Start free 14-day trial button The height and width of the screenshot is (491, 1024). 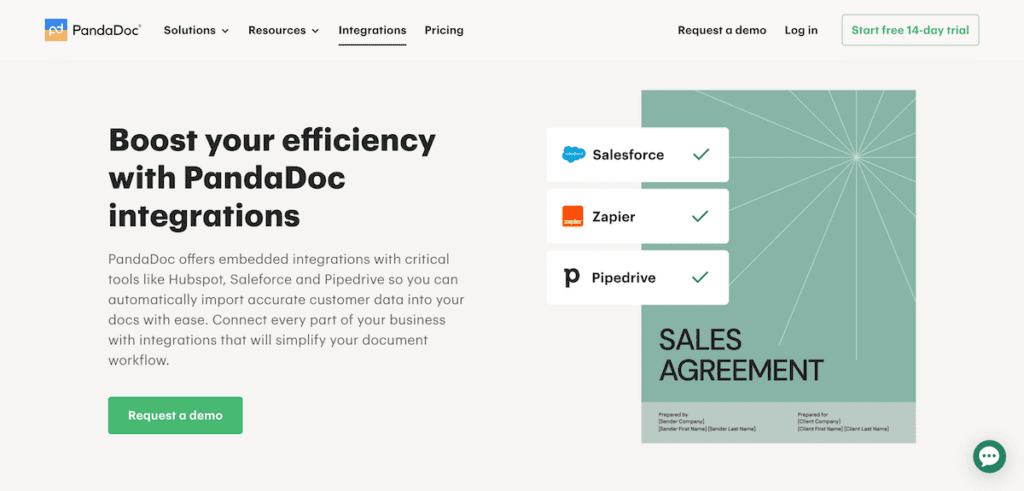910,30
